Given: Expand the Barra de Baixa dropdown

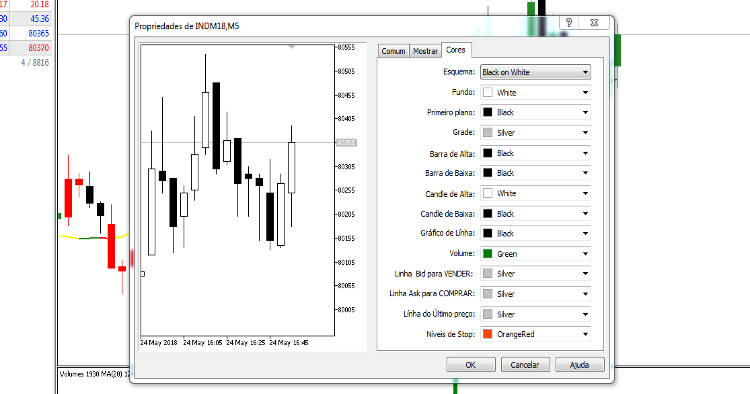Looking at the screenshot, I should [x=535, y=173].
